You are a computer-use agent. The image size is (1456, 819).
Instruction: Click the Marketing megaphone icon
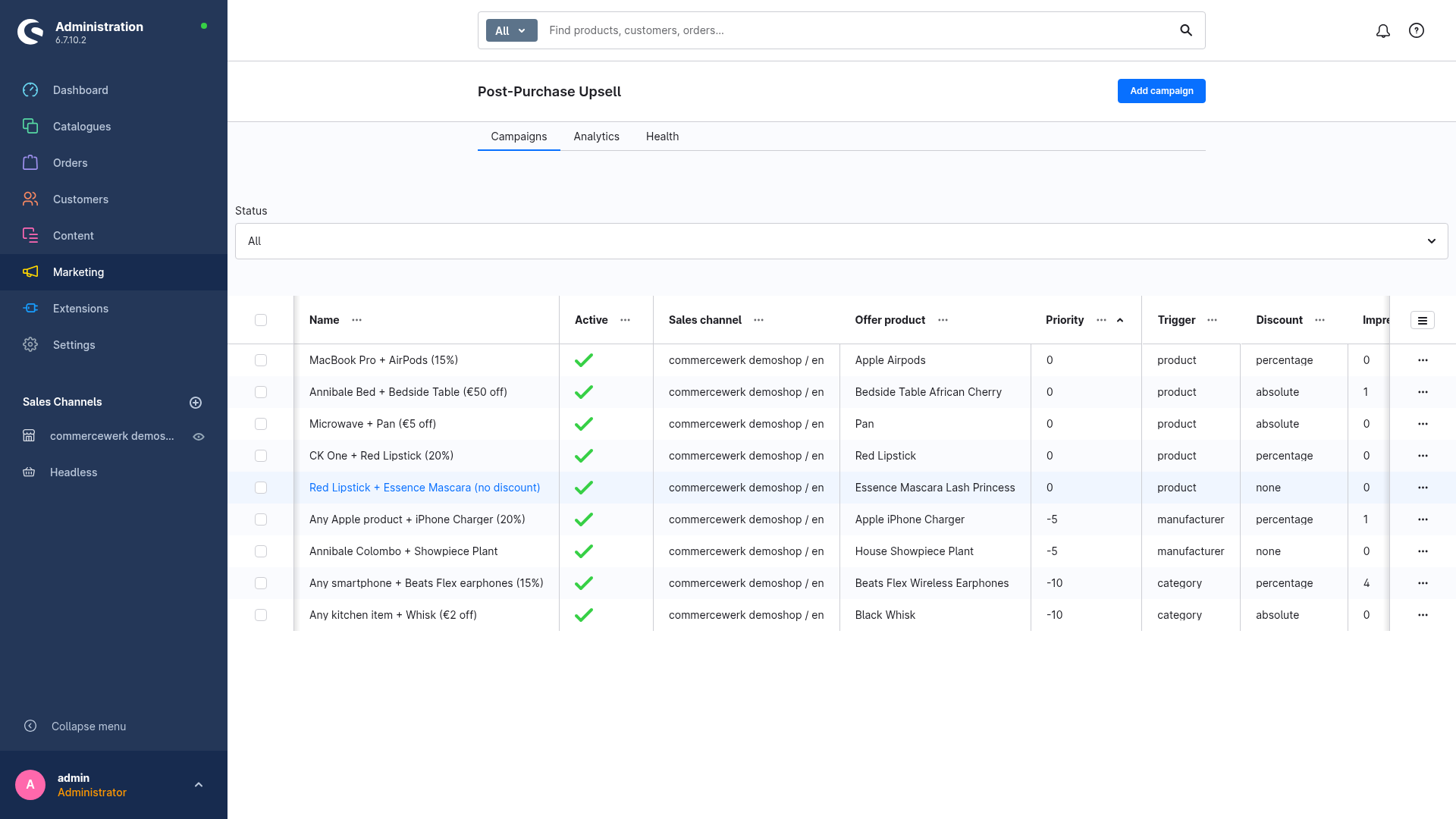(x=30, y=272)
